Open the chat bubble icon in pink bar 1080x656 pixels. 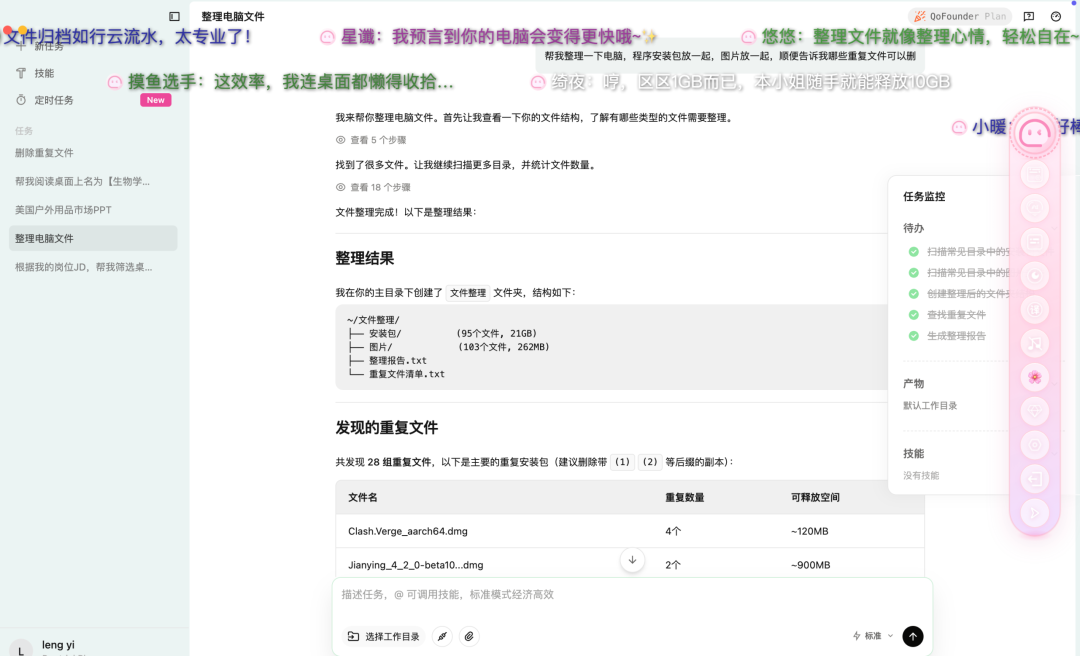[1035, 208]
